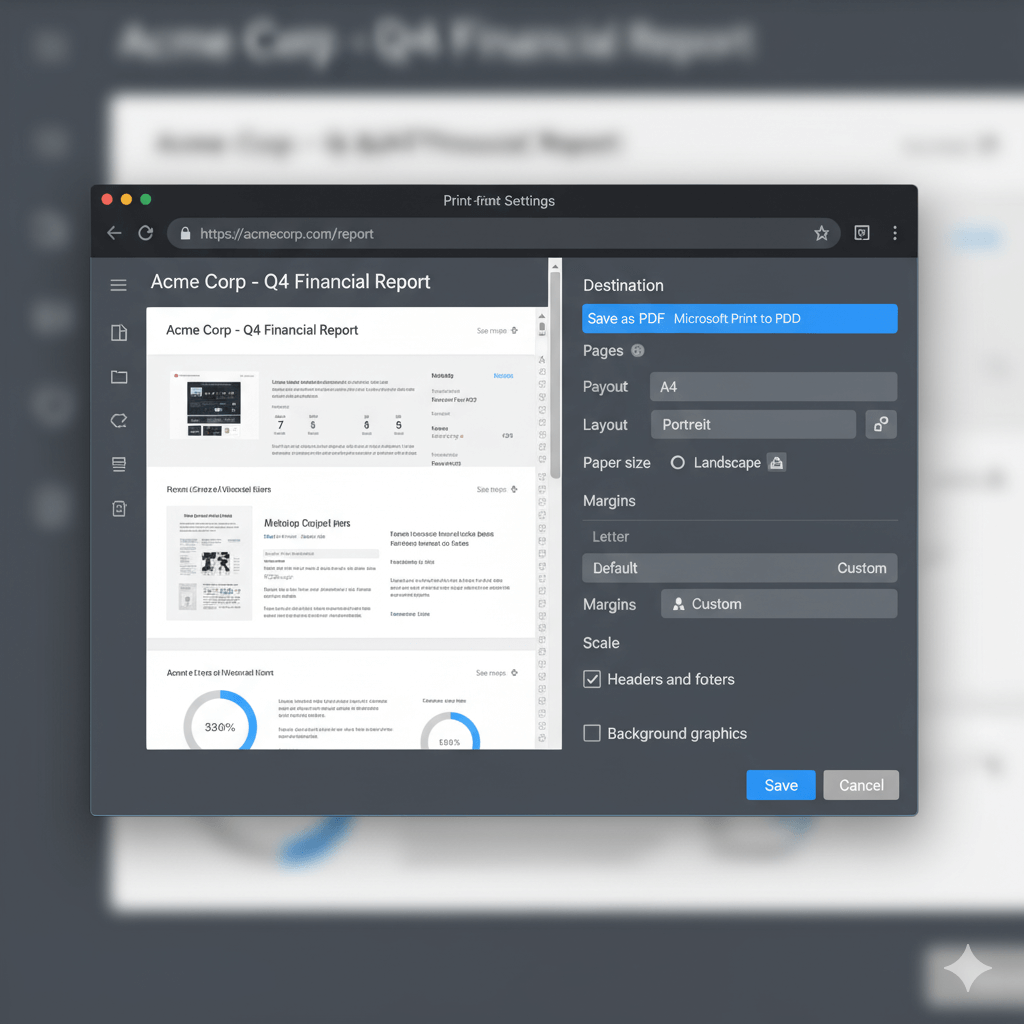Viewport: 1024px width, 1024px height.
Task: Click the scroll up arrow above the preview scrollbar
Action: tap(555, 266)
